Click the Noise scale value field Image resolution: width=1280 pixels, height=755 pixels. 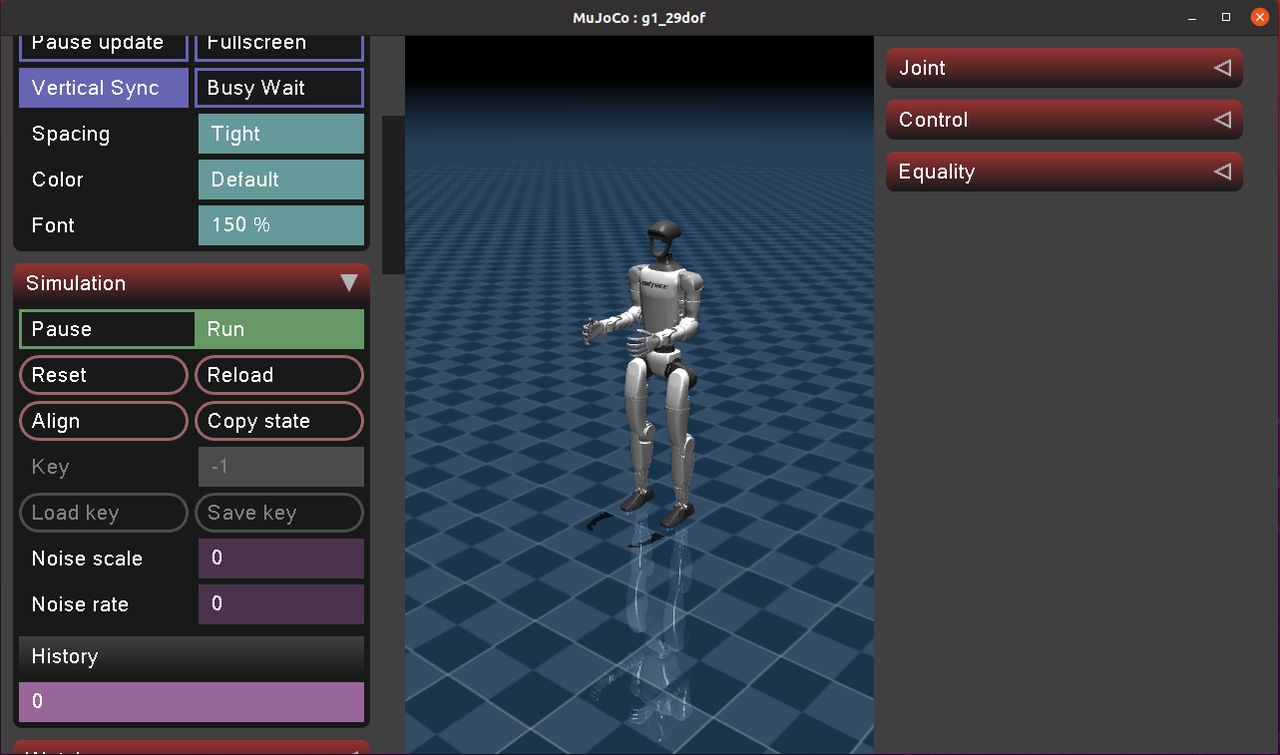tap(281, 558)
